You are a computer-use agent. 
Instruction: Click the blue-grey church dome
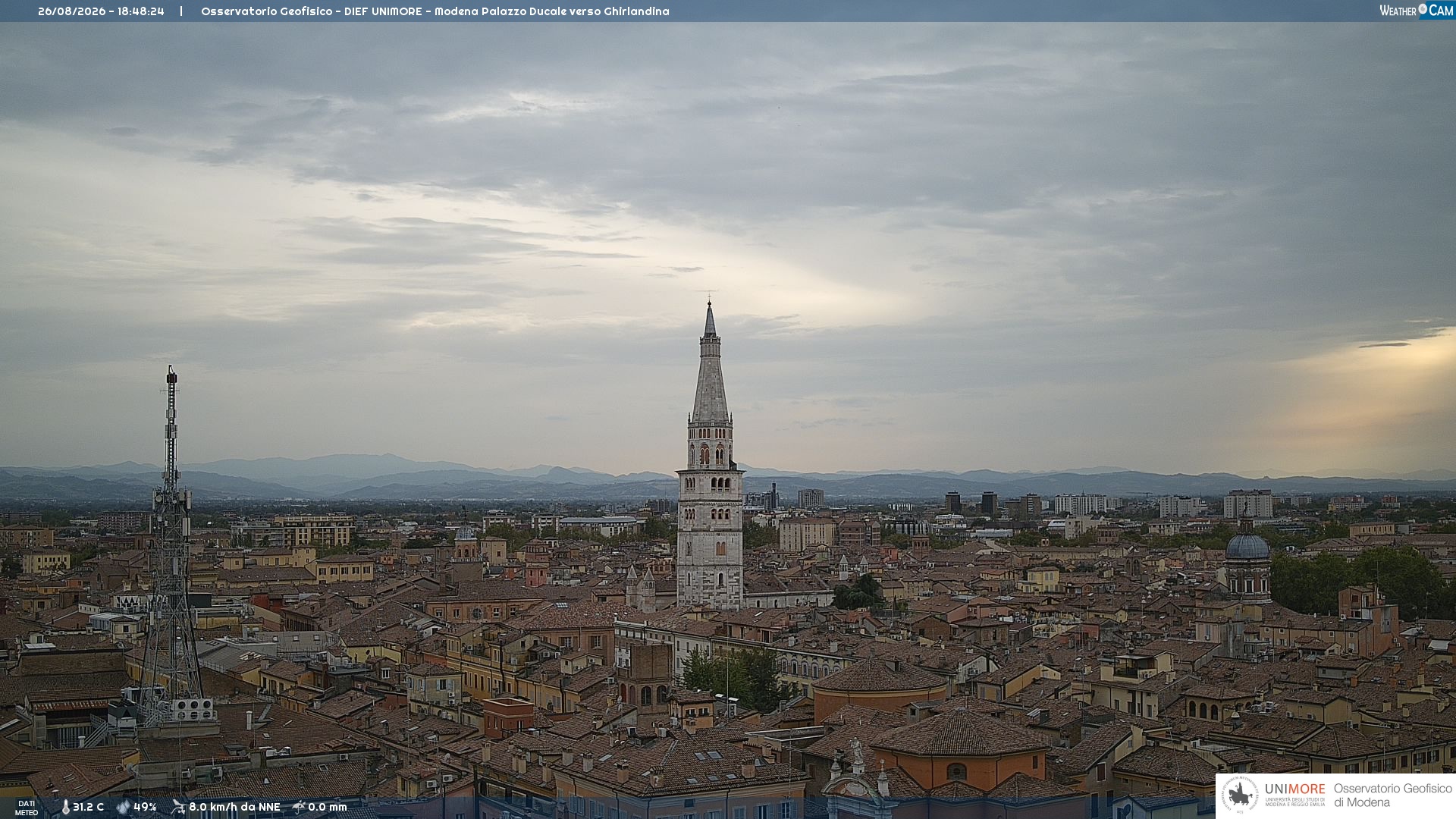coord(1247,544)
